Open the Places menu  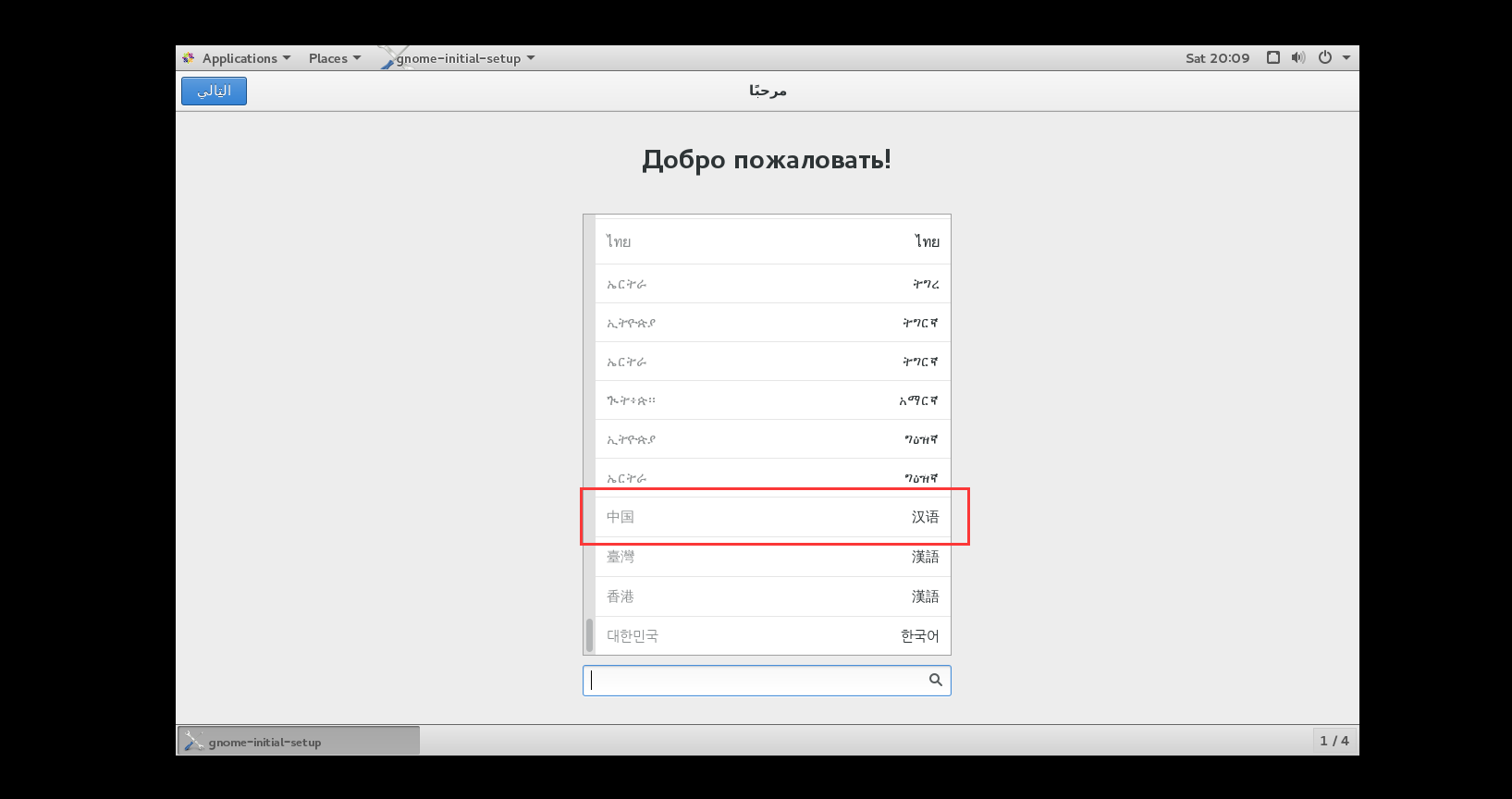point(334,58)
